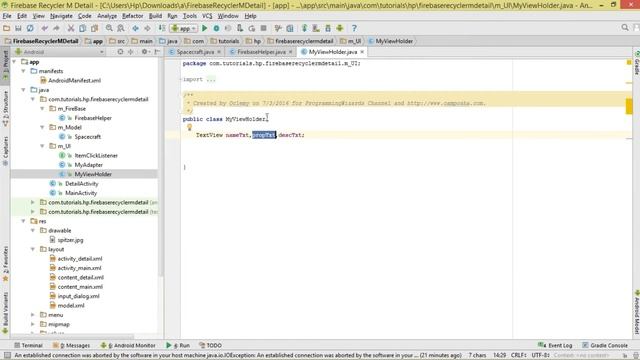Screen dimensions: 640x360
Task: Collapse the m_FireBase package
Action: point(43,109)
